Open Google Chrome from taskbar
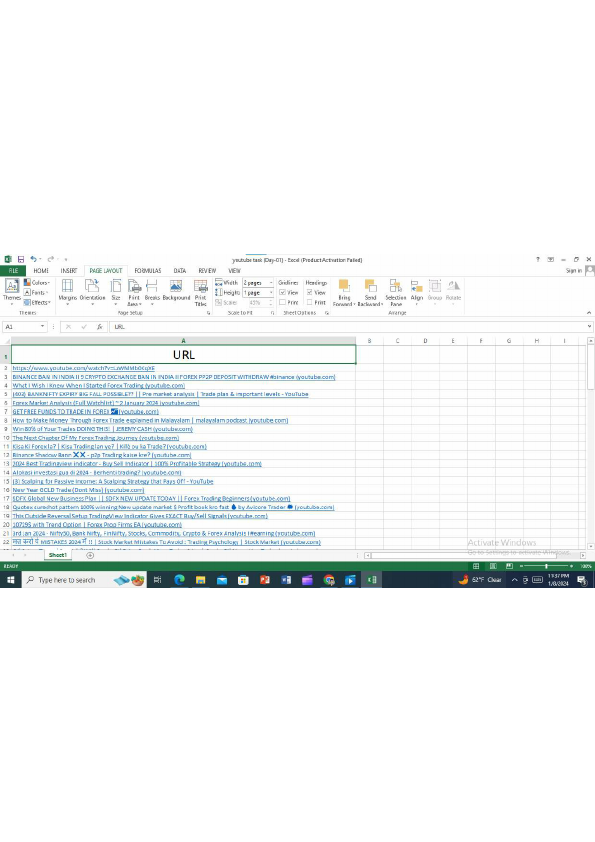The height and width of the screenshot is (842, 595). pyautogui.click(x=329, y=579)
